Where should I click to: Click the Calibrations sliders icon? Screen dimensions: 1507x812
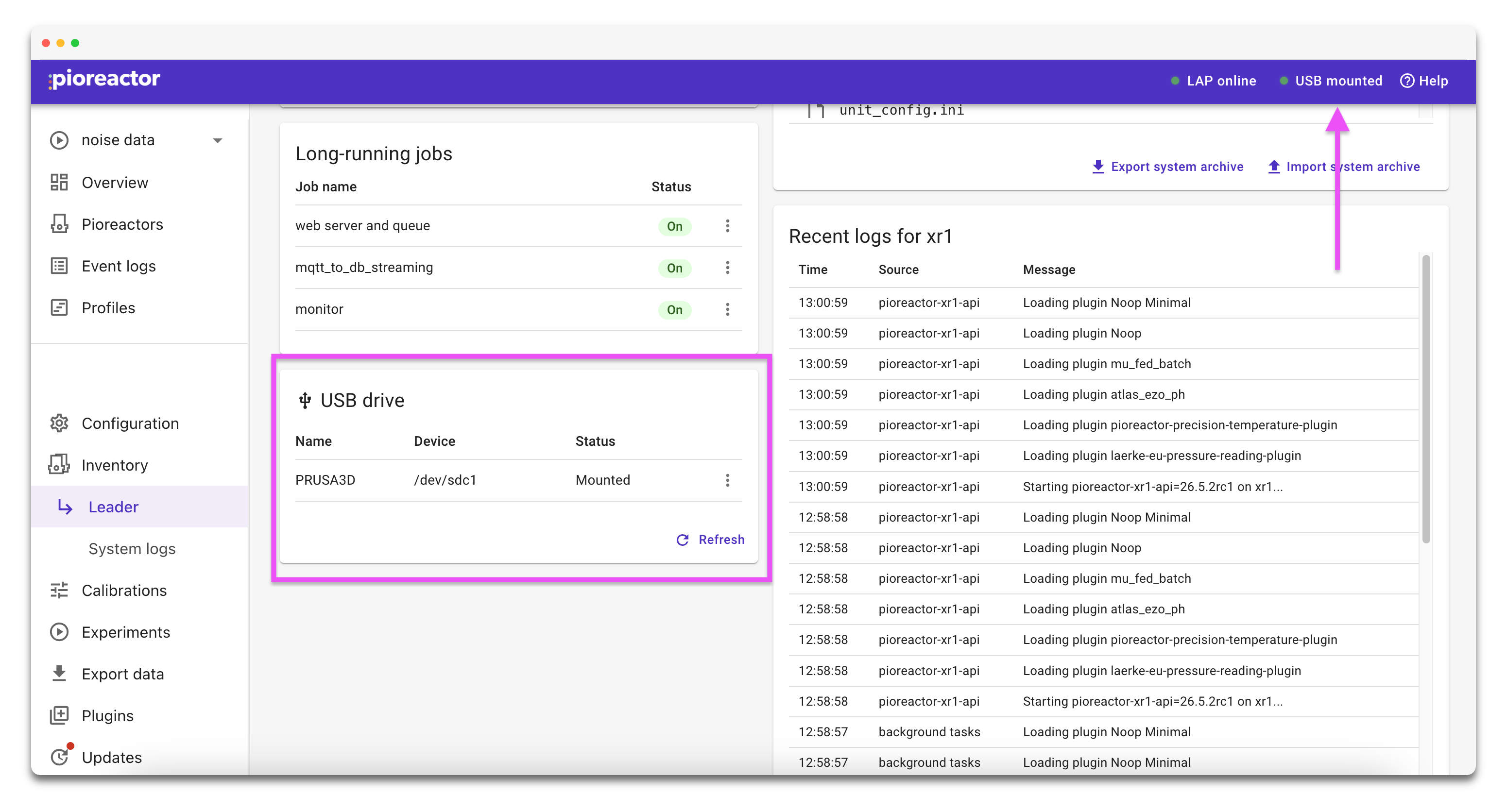(x=59, y=590)
